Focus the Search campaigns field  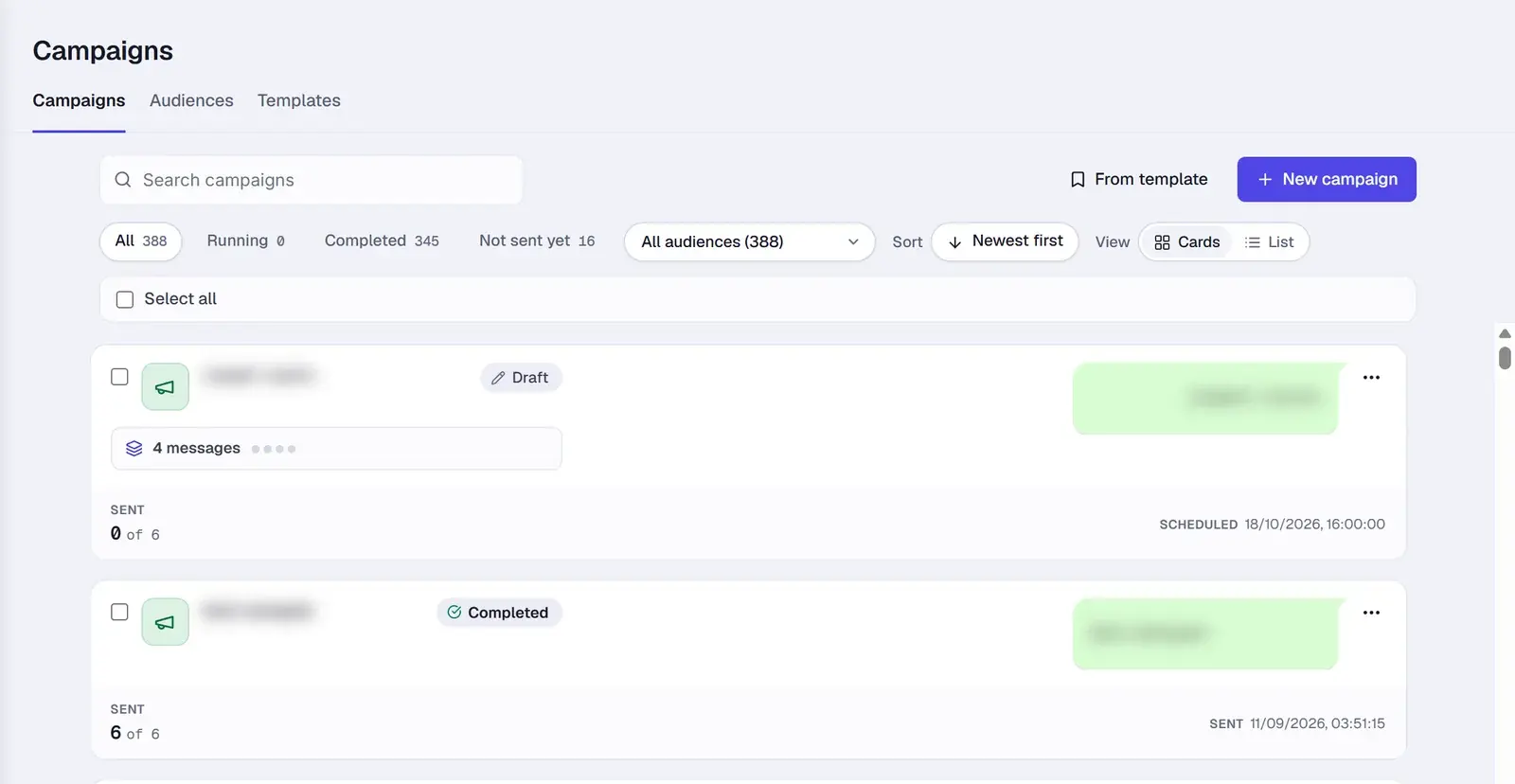(312, 180)
